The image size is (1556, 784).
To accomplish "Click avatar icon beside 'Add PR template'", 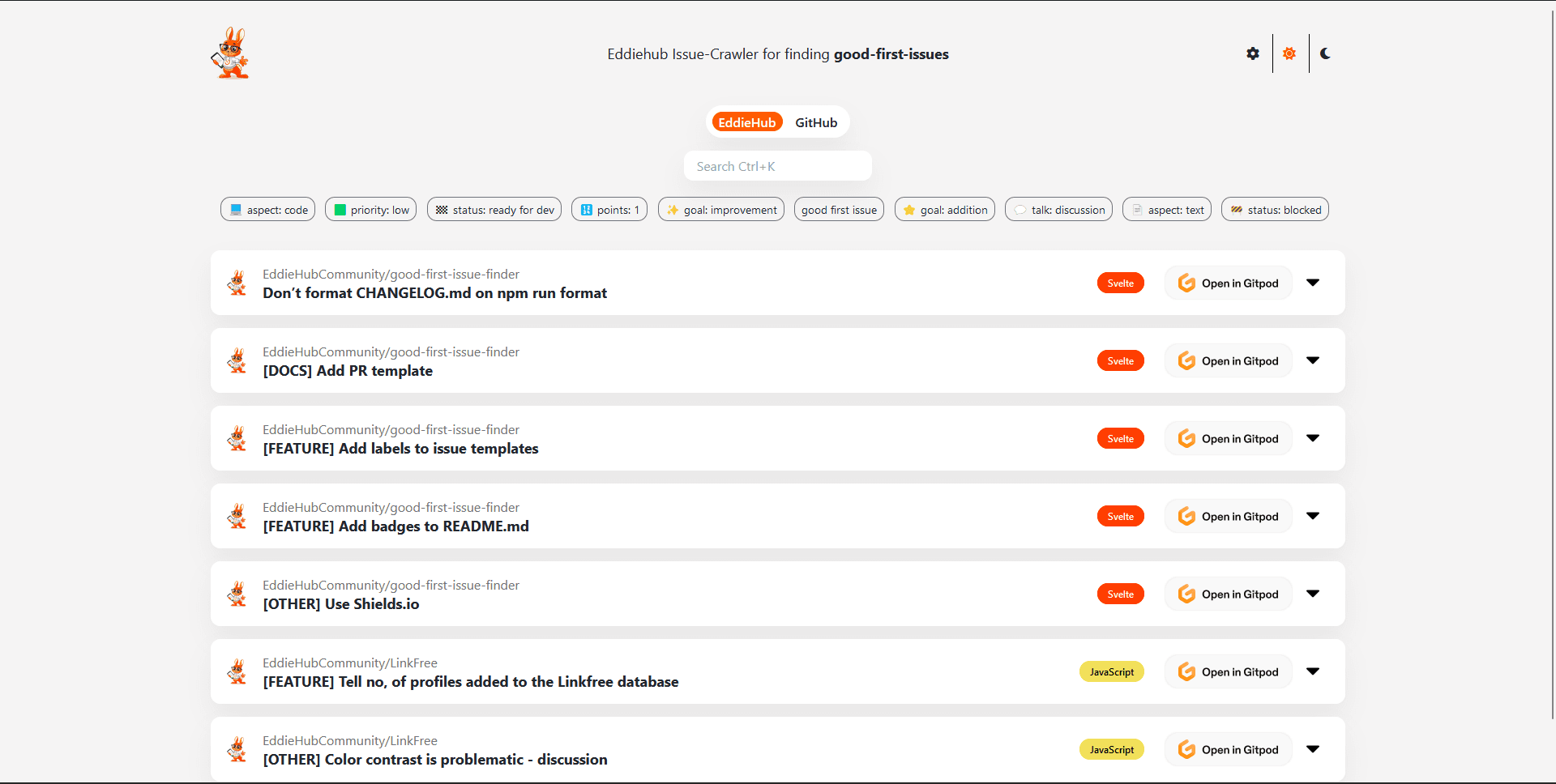I will 237,360.
